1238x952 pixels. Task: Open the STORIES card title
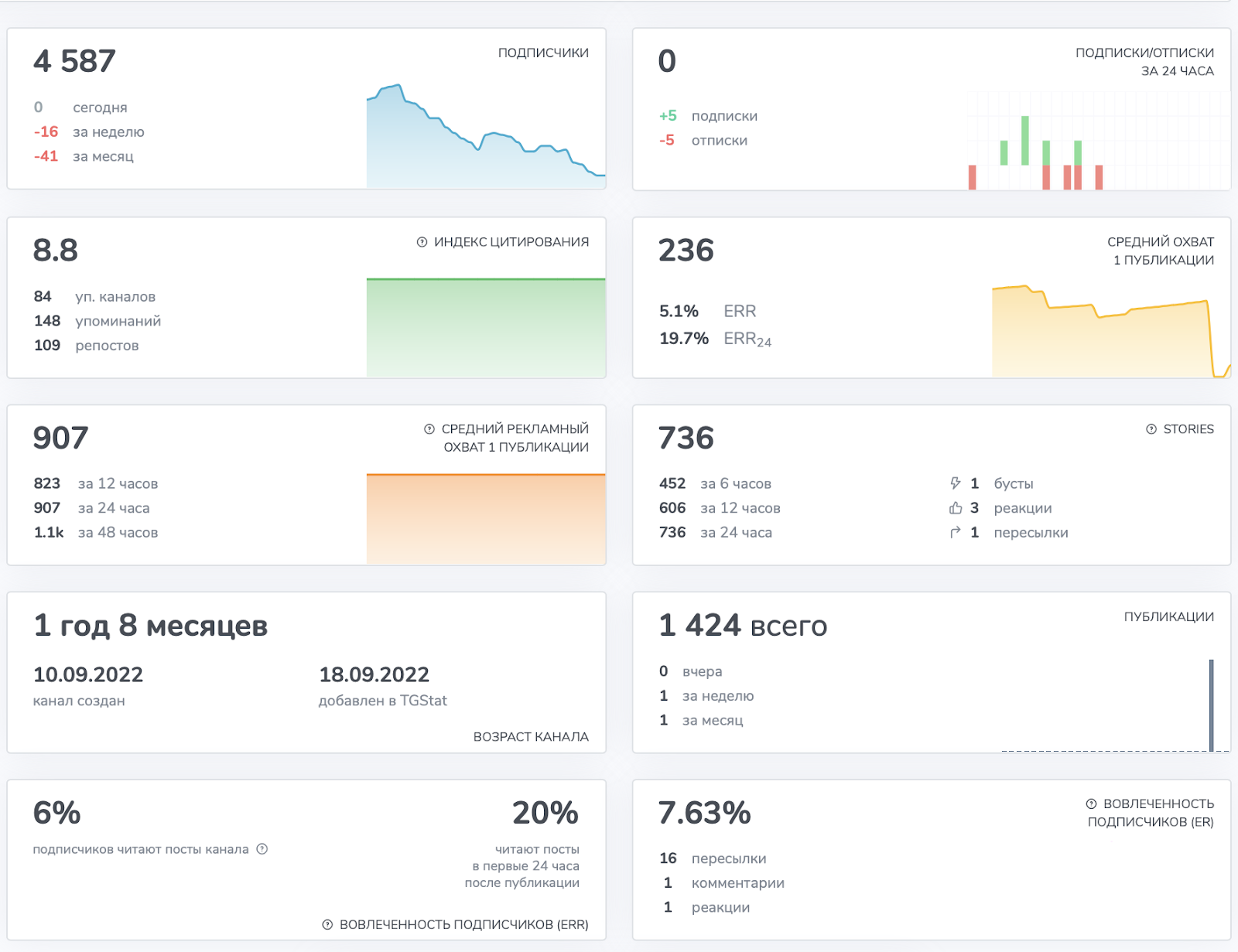pyautogui.click(x=1188, y=429)
